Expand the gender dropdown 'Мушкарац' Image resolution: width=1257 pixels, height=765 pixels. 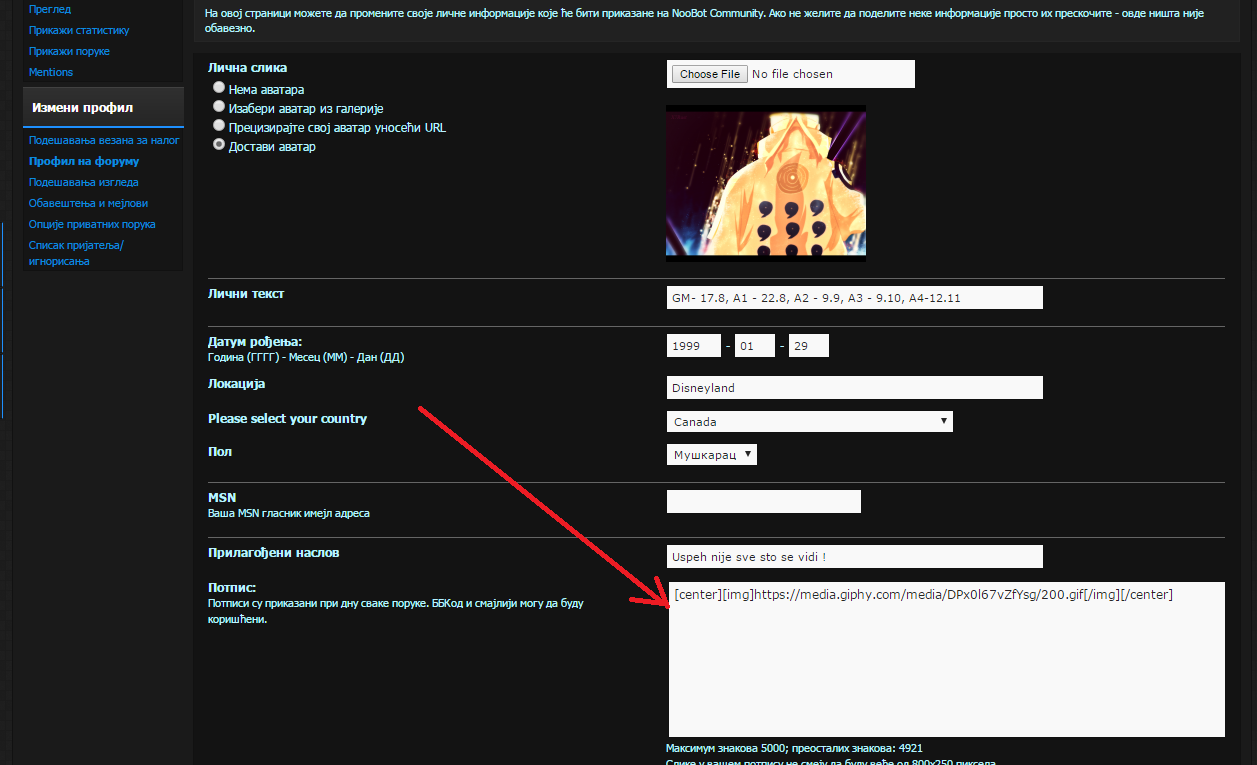711,455
